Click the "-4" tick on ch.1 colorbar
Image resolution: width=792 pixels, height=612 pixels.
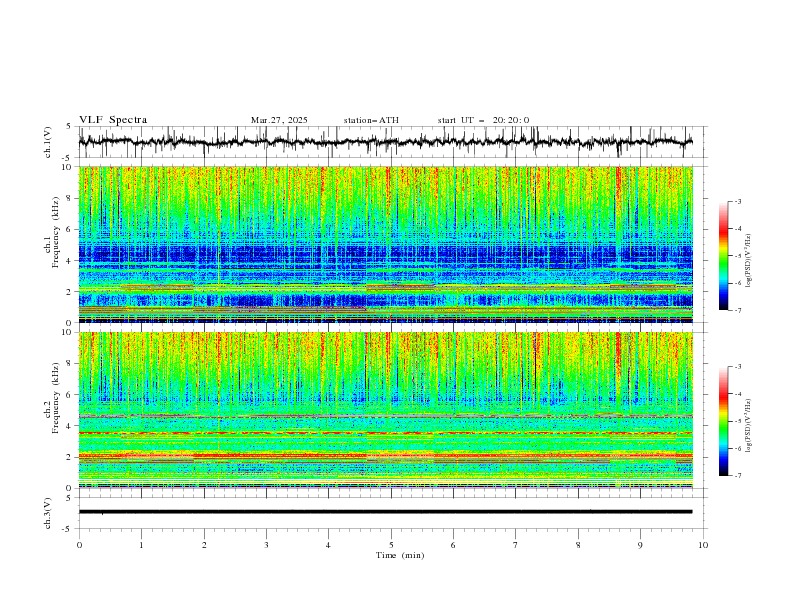coord(738,229)
